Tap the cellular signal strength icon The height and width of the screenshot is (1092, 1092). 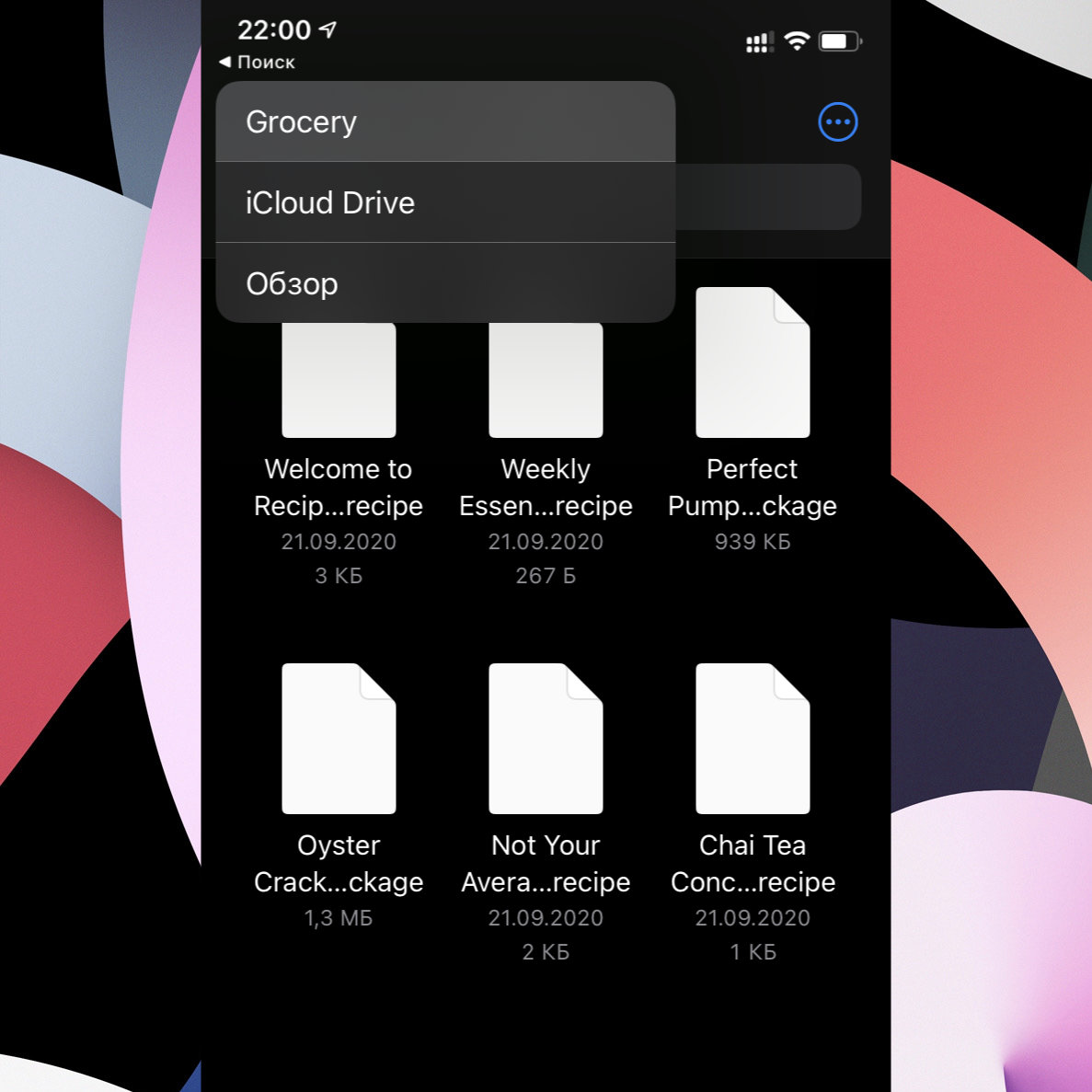(x=759, y=42)
